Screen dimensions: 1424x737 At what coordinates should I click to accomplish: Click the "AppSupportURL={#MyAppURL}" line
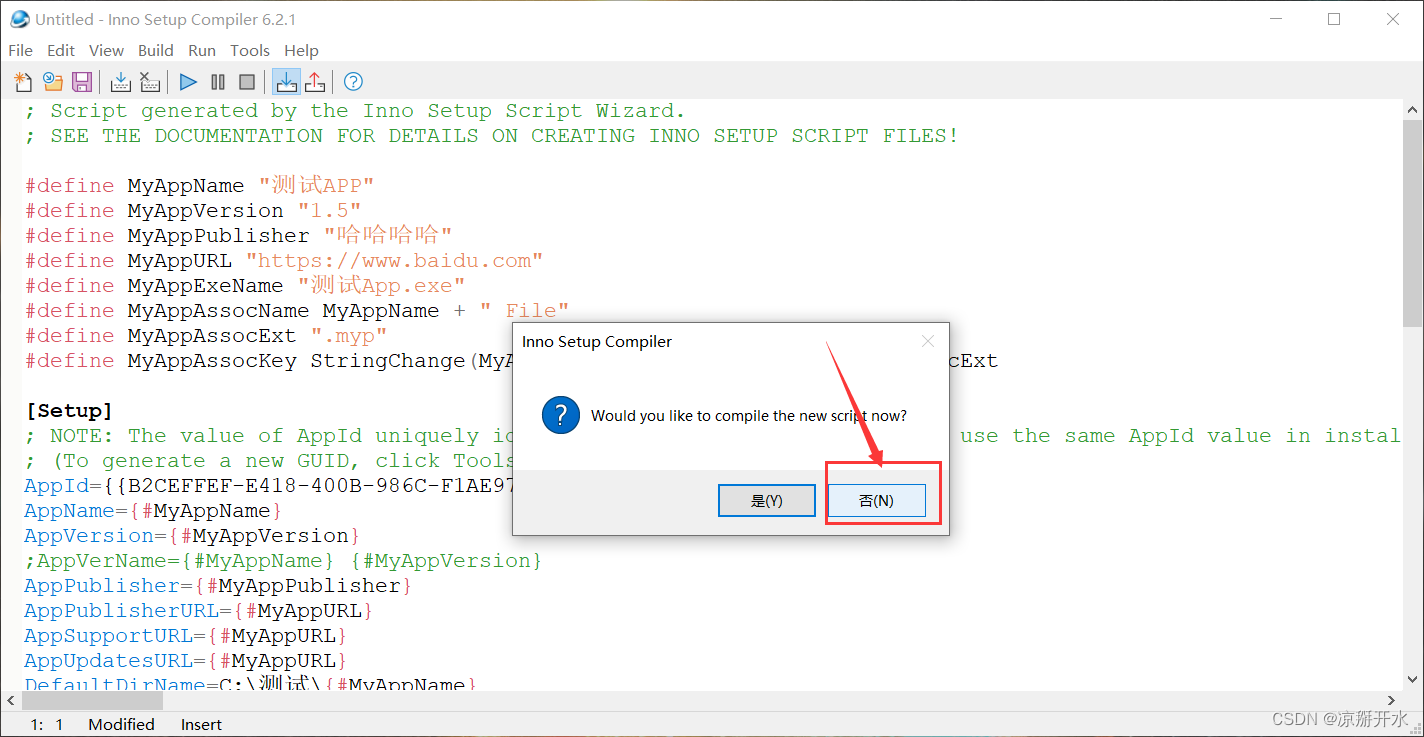pyautogui.click(x=186, y=636)
